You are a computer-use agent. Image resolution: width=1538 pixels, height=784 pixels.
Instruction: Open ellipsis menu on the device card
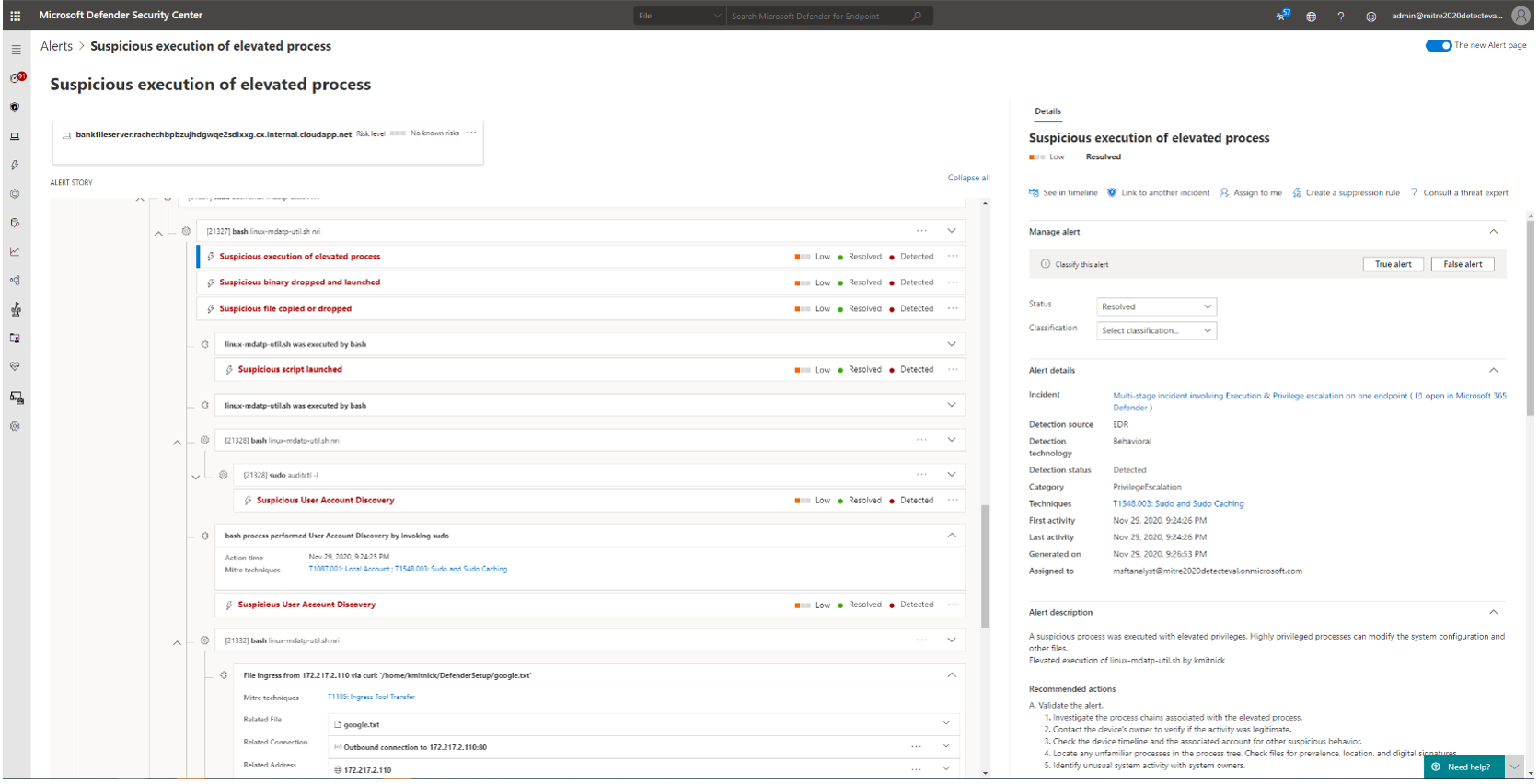pyautogui.click(x=471, y=133)
